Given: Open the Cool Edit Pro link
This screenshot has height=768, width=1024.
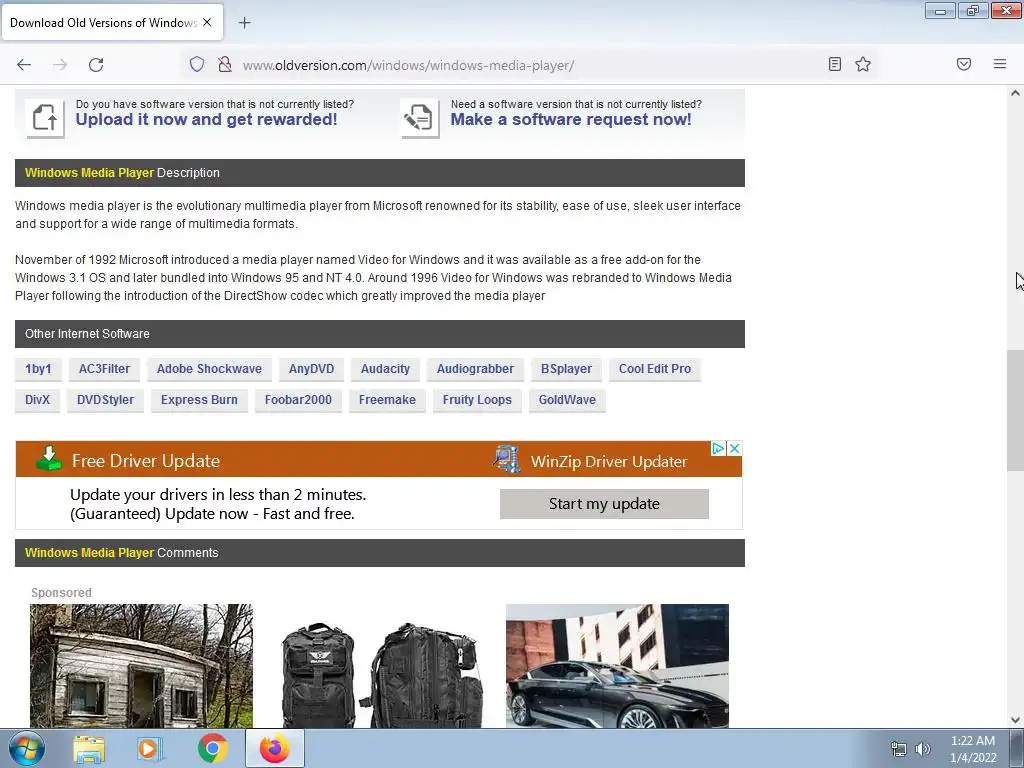Looking at the screenshot, I should [654, 369].
